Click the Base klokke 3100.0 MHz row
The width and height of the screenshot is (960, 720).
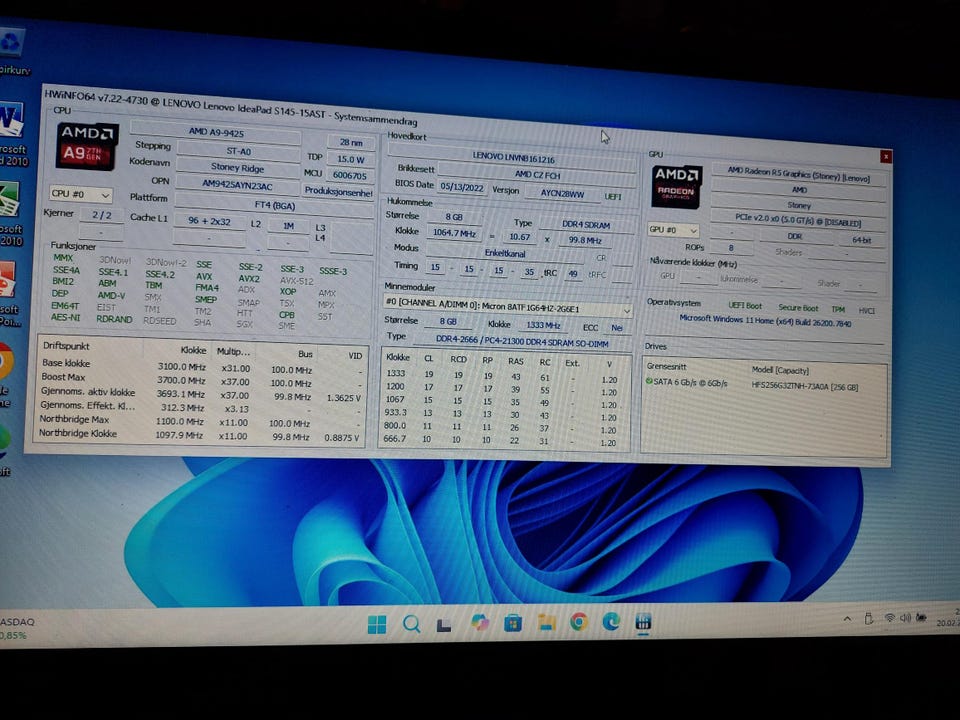point(201,367)
